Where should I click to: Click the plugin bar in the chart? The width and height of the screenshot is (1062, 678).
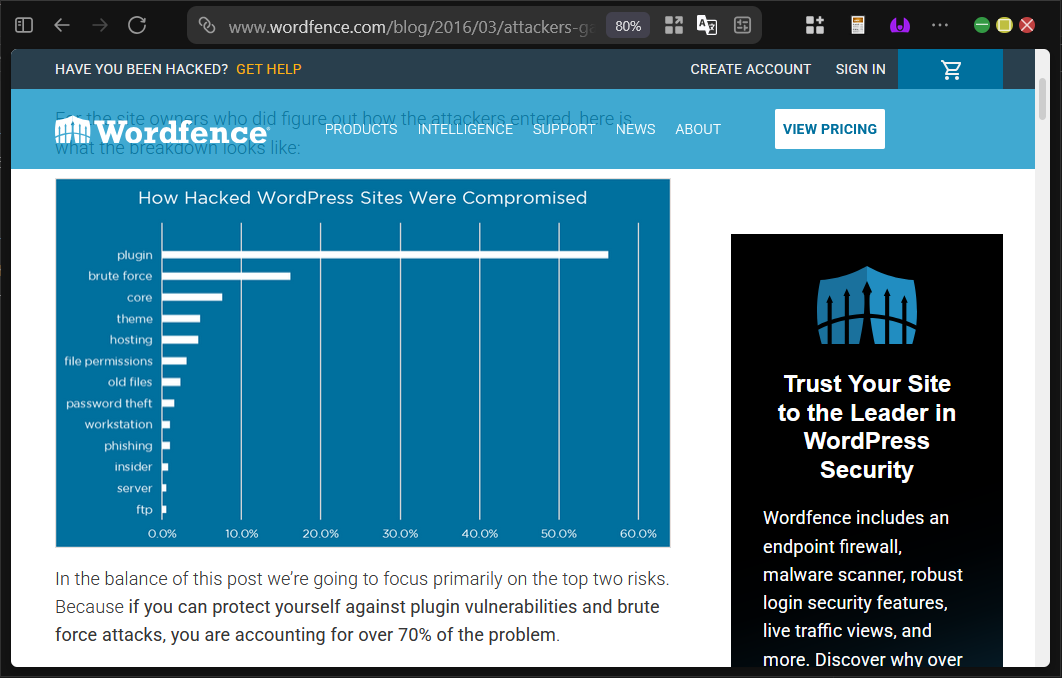click(x=385, y=255)
